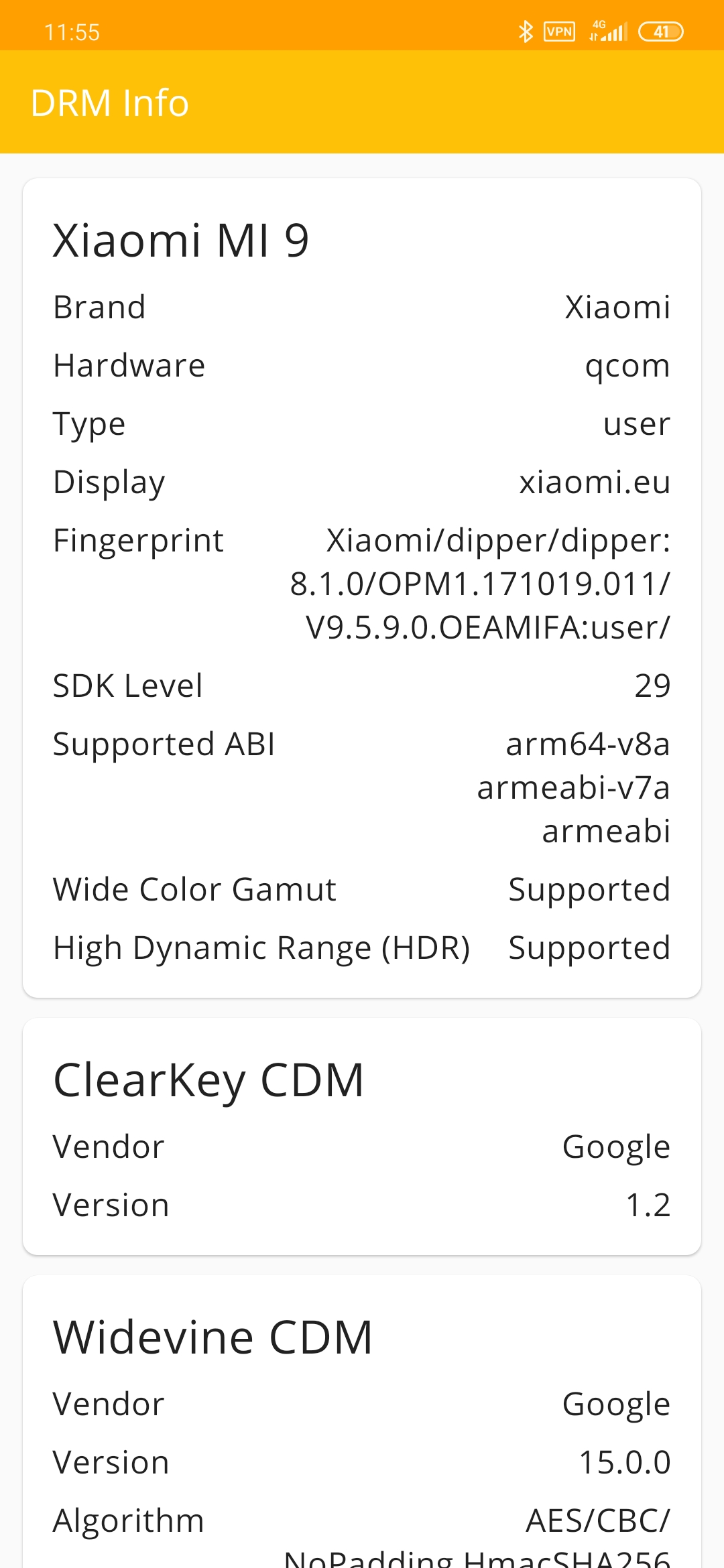Select the High Dynamic Range (HDR) row

(362, 948)
